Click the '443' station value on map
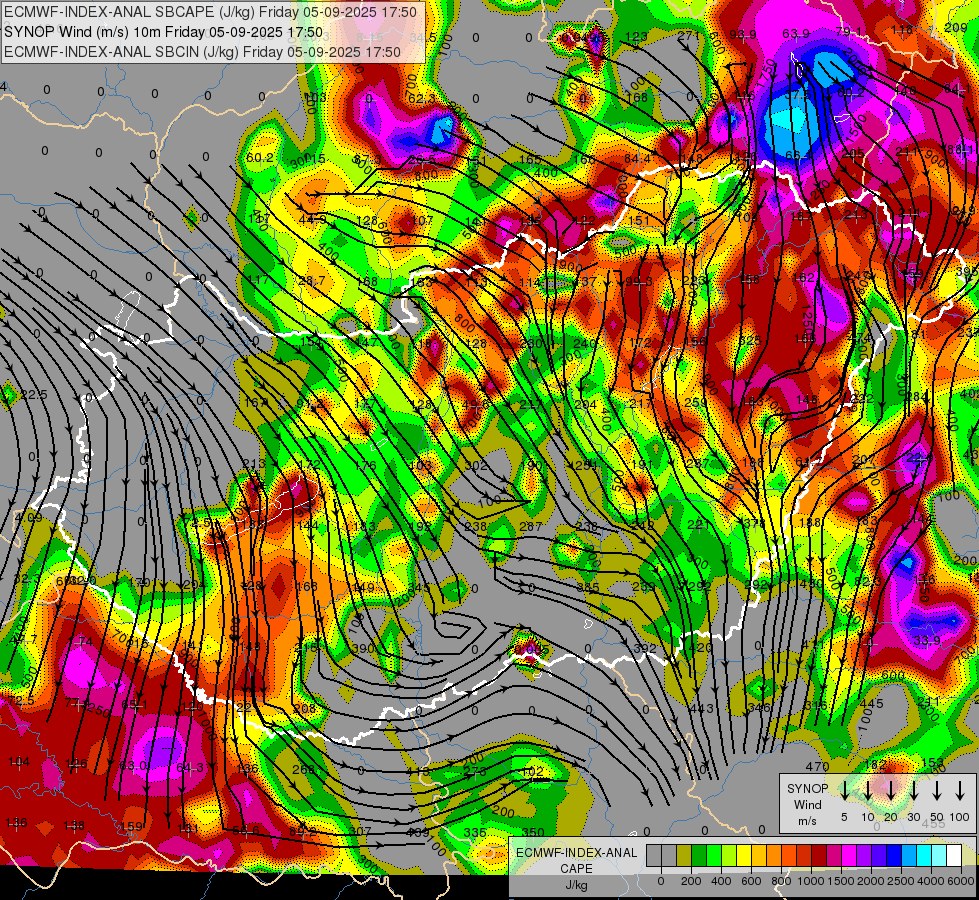979x900 pixels. 701,708
